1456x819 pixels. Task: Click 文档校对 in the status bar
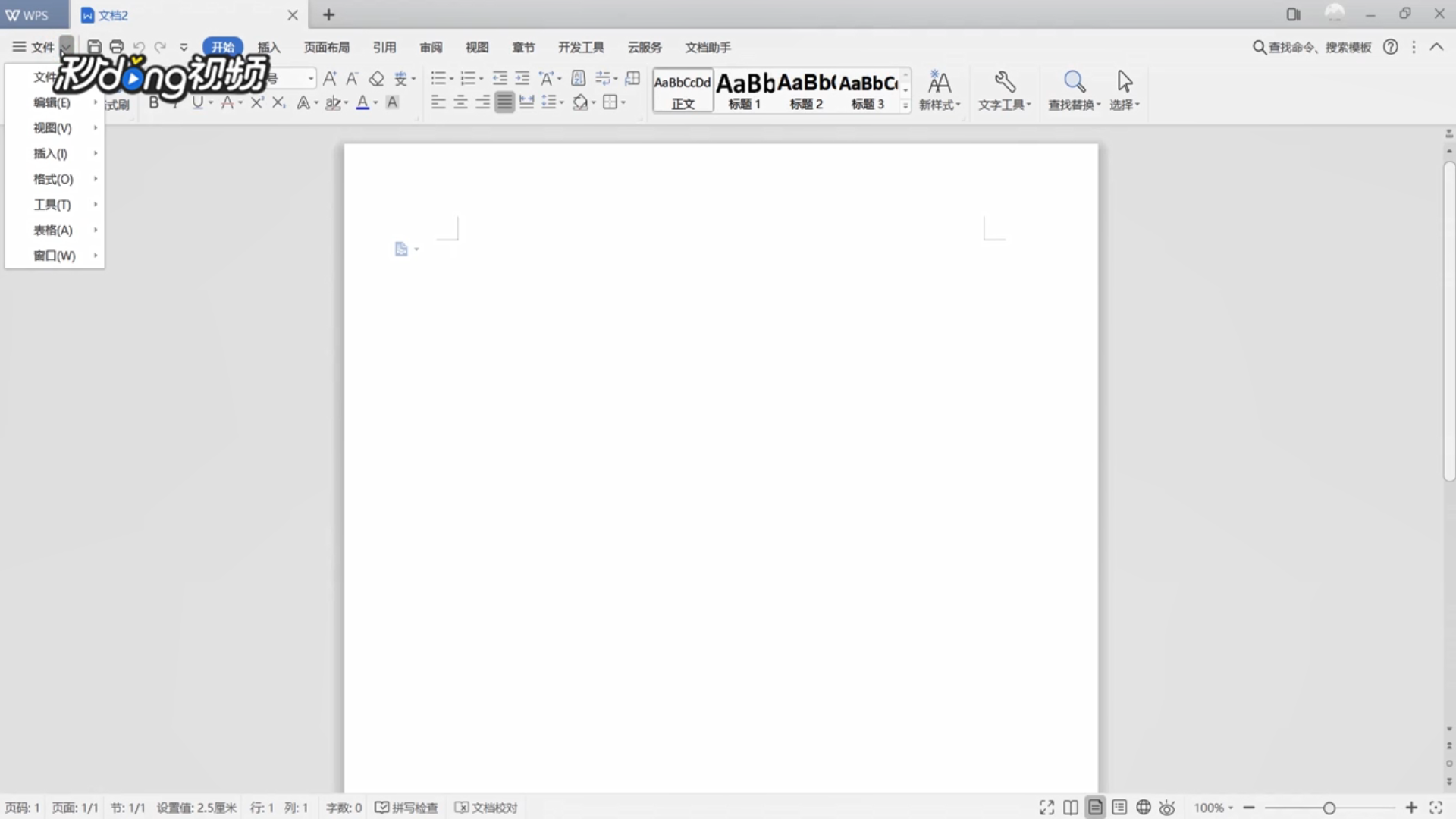click(x=486, y=808)
